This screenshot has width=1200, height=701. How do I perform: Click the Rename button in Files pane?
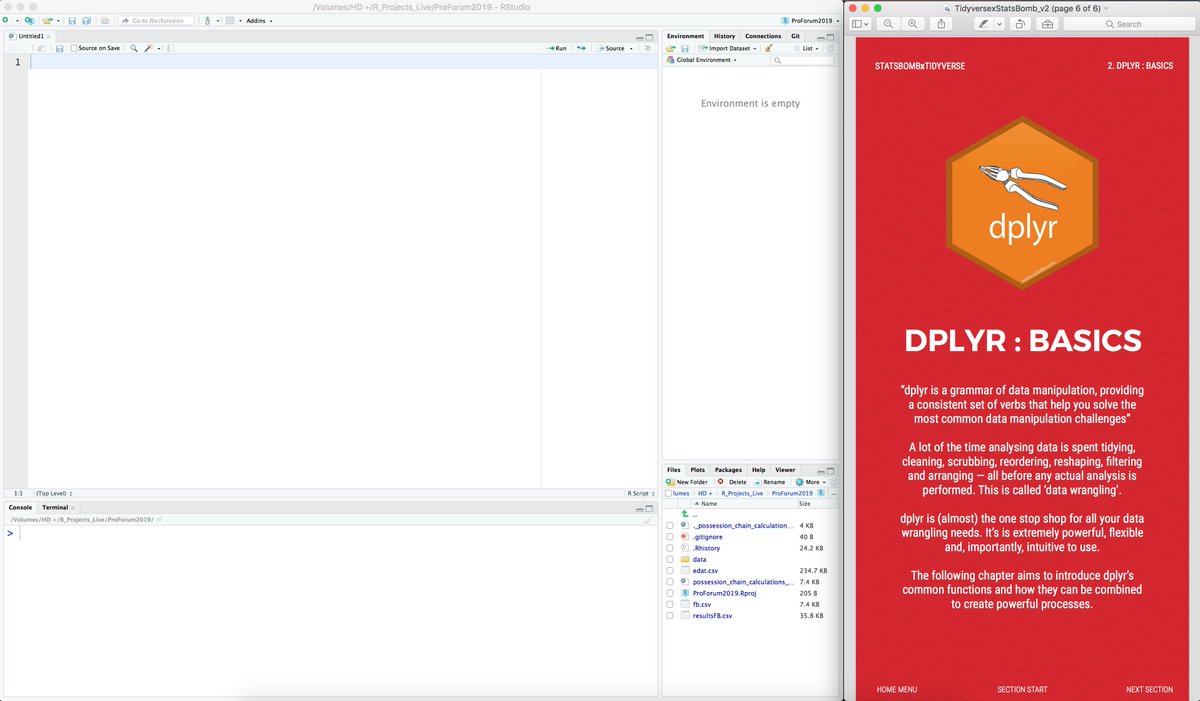769,482
